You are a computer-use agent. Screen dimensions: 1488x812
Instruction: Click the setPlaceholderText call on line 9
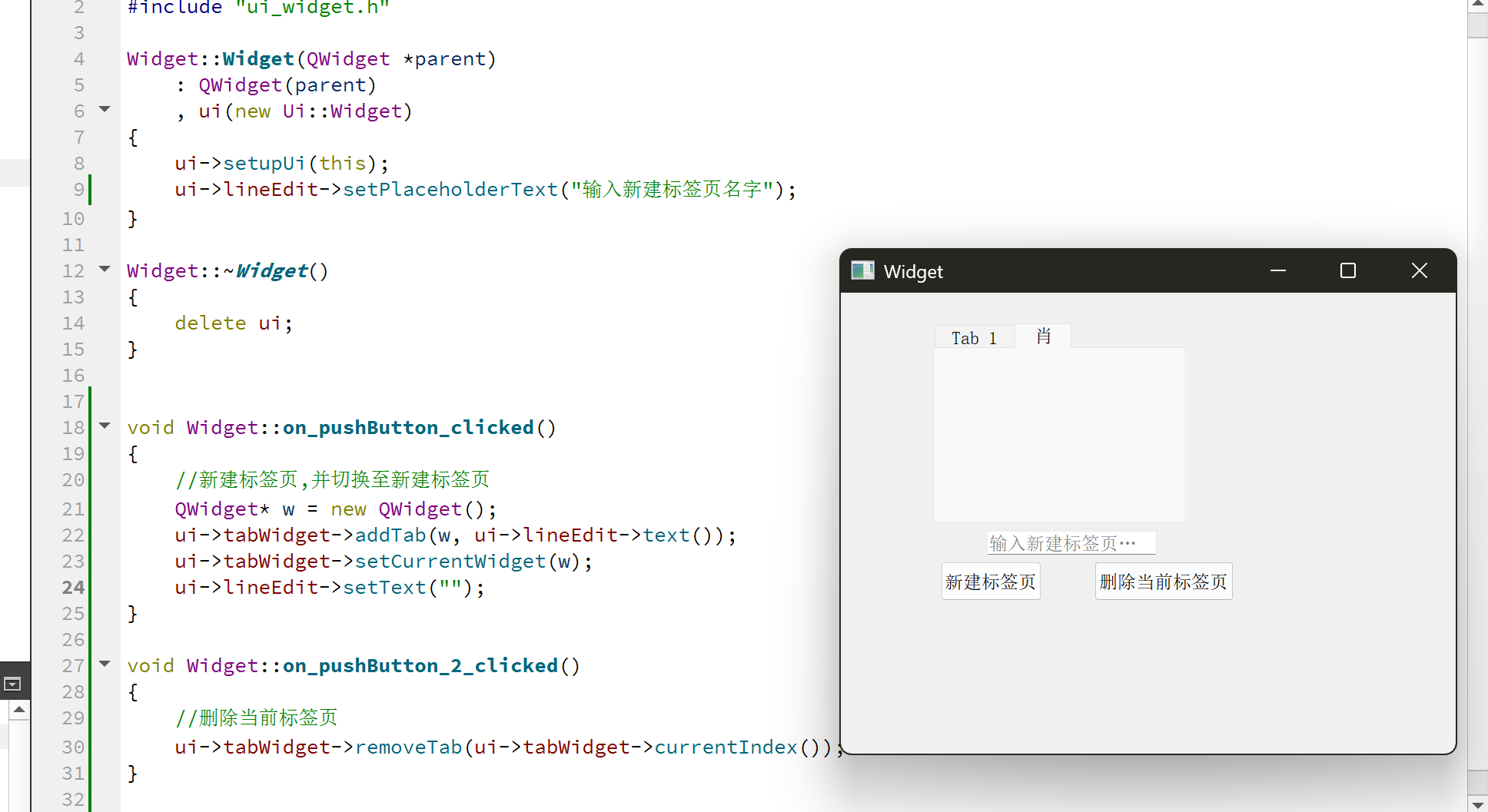pos(450,190)
